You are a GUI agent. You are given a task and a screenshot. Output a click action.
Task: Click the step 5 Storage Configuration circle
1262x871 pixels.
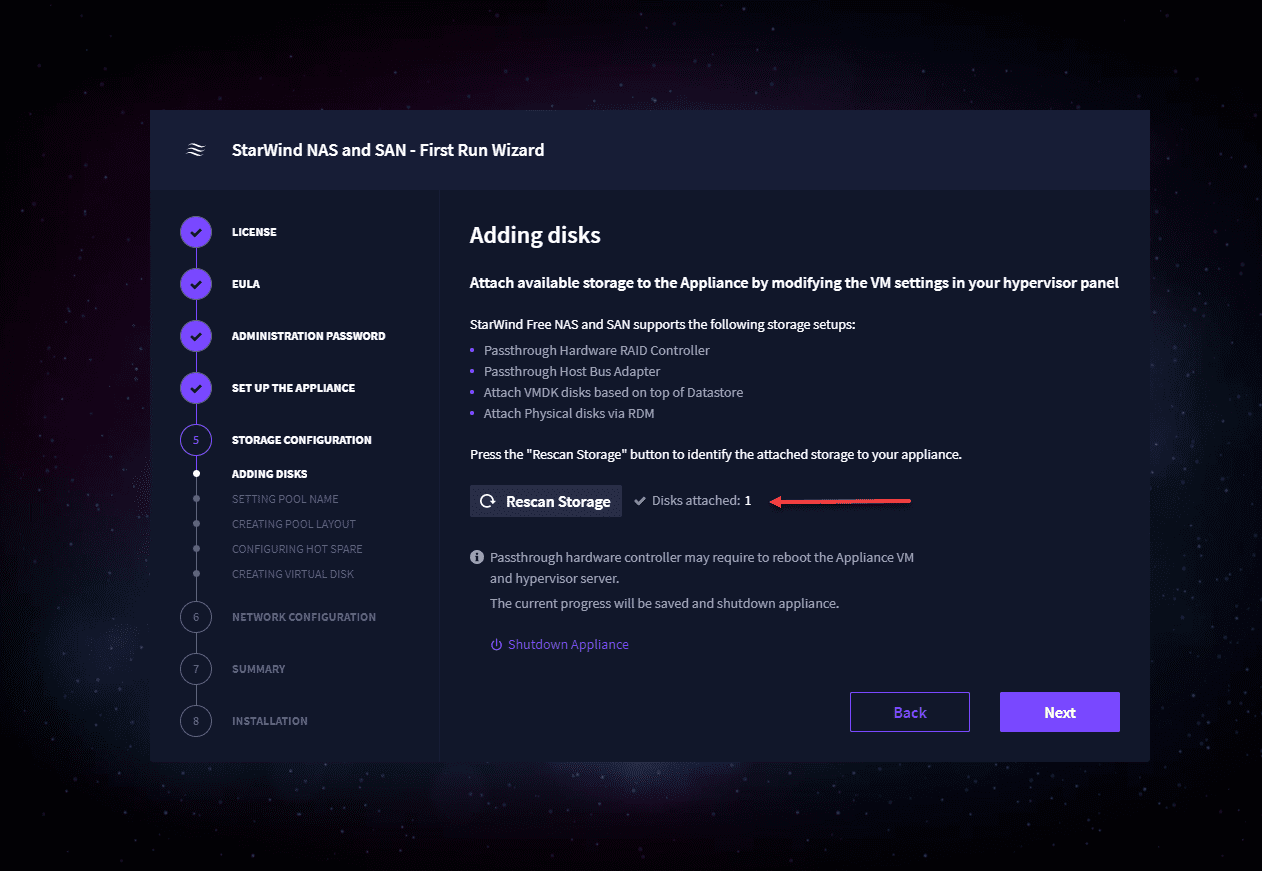point(196,440)
